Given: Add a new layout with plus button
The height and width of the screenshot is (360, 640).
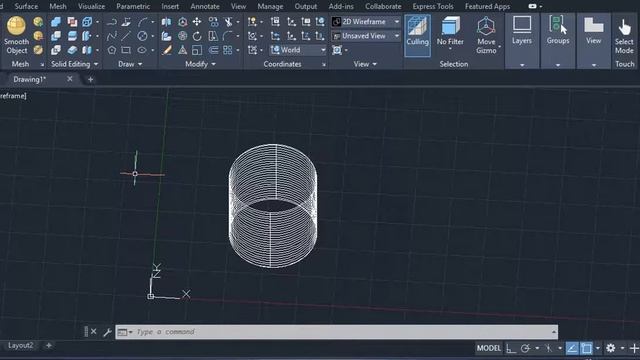Looking at the screenshot, I should click(49, 345).
